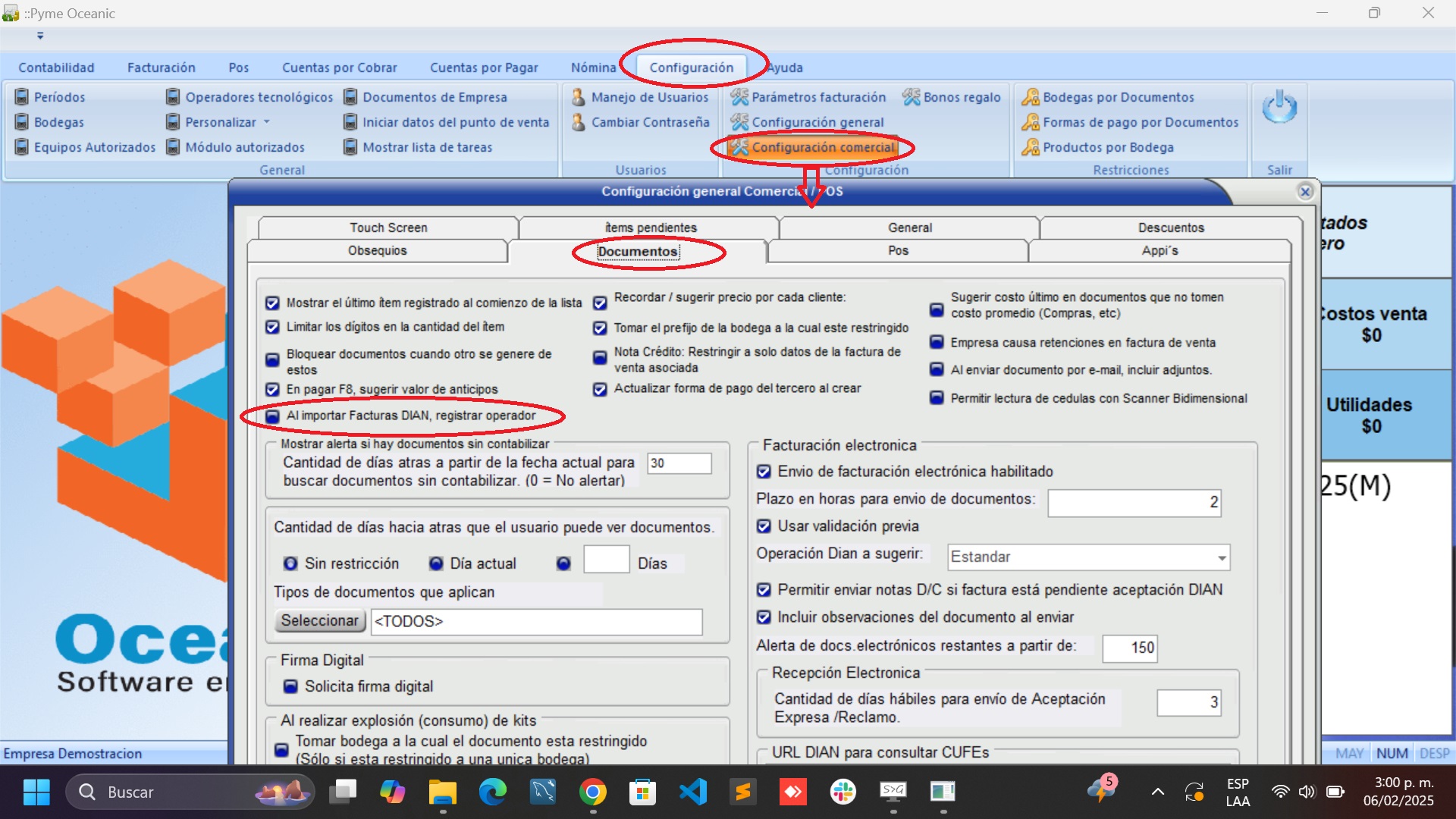
Task: Click the Salir power icon
Action: (x=1279, y=108)
